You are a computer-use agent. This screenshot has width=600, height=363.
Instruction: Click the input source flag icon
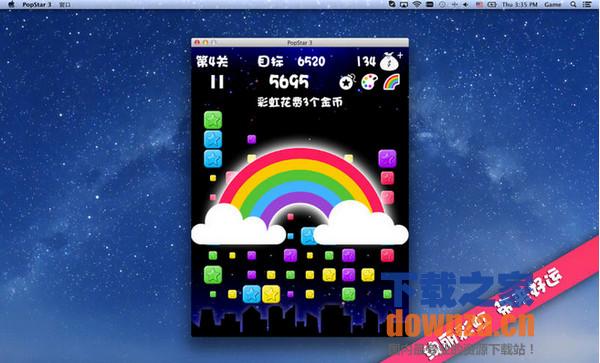[x=479, y=5]
